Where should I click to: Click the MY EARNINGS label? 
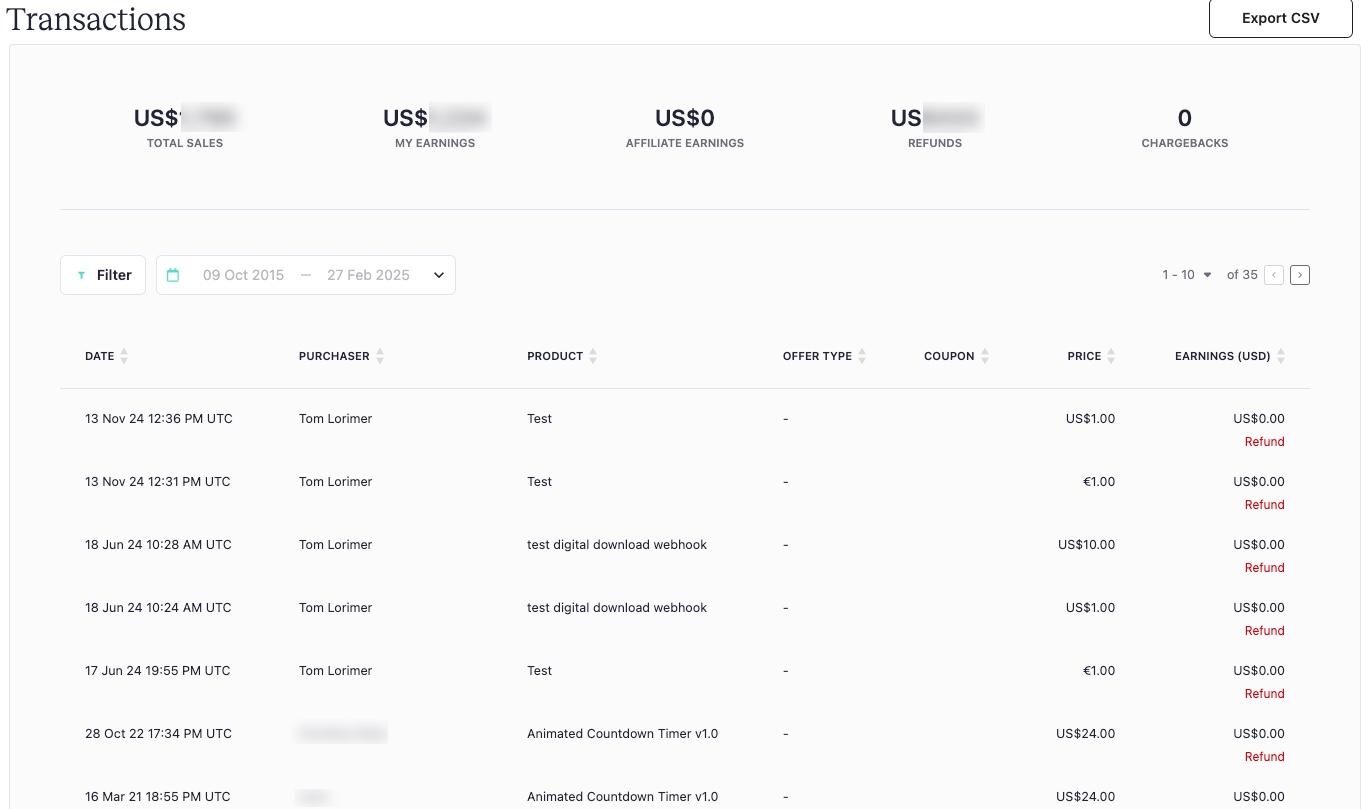(435, 143)
